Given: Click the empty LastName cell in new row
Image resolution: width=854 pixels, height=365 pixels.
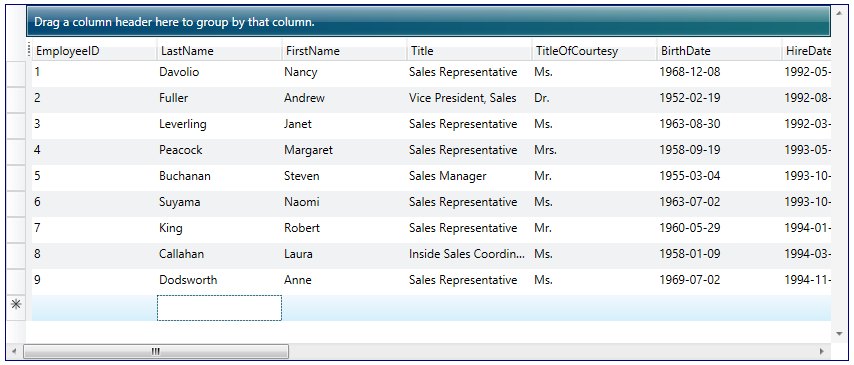Looking at the screenshot, I should (x=219, y=308).
